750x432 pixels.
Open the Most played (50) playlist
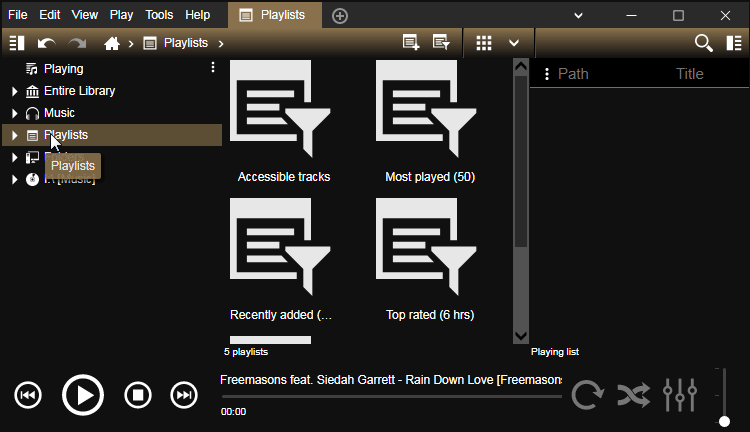click(430, 120)
